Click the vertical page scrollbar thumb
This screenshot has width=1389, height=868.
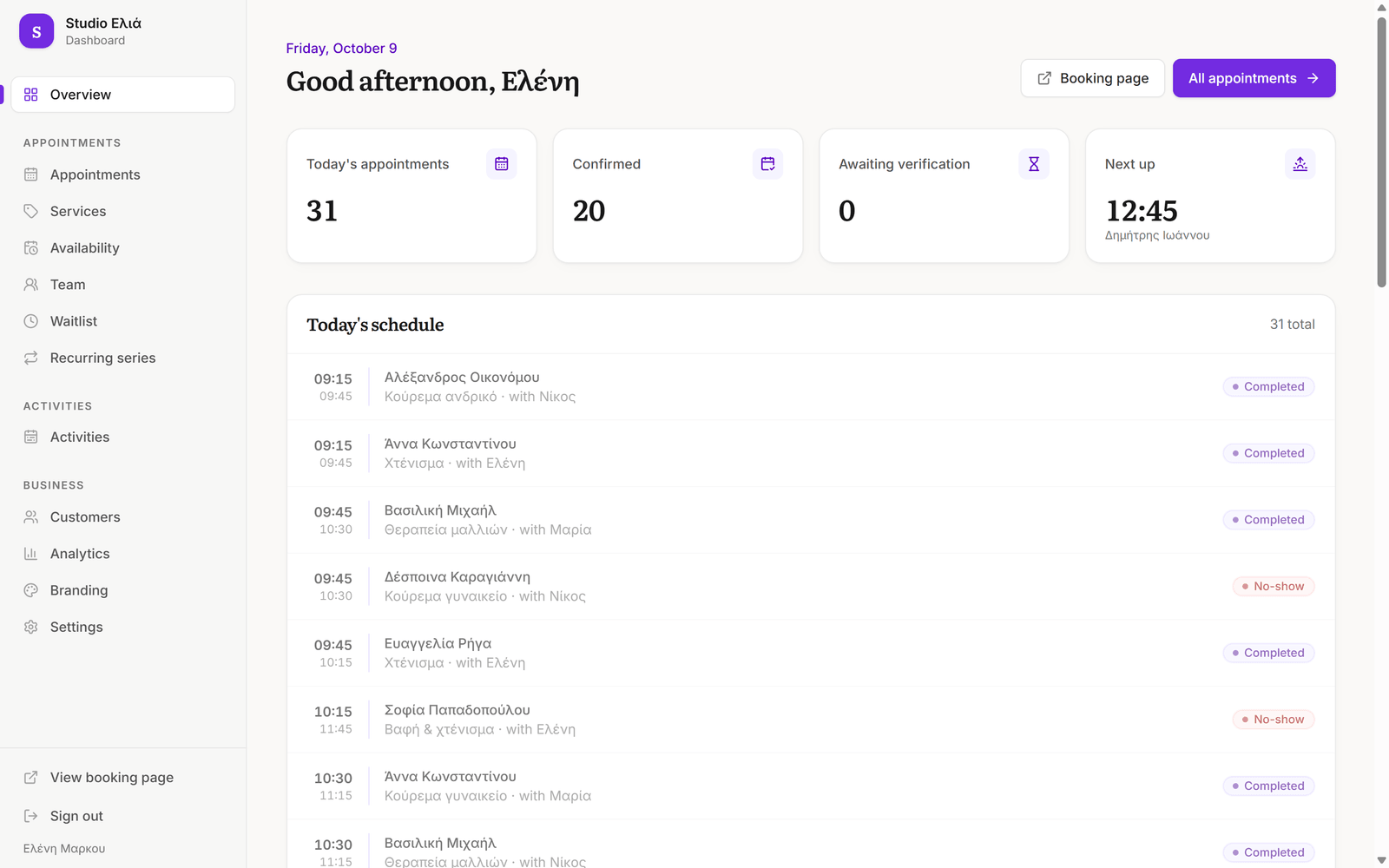pyautogui.click(x=1381, y=152)
